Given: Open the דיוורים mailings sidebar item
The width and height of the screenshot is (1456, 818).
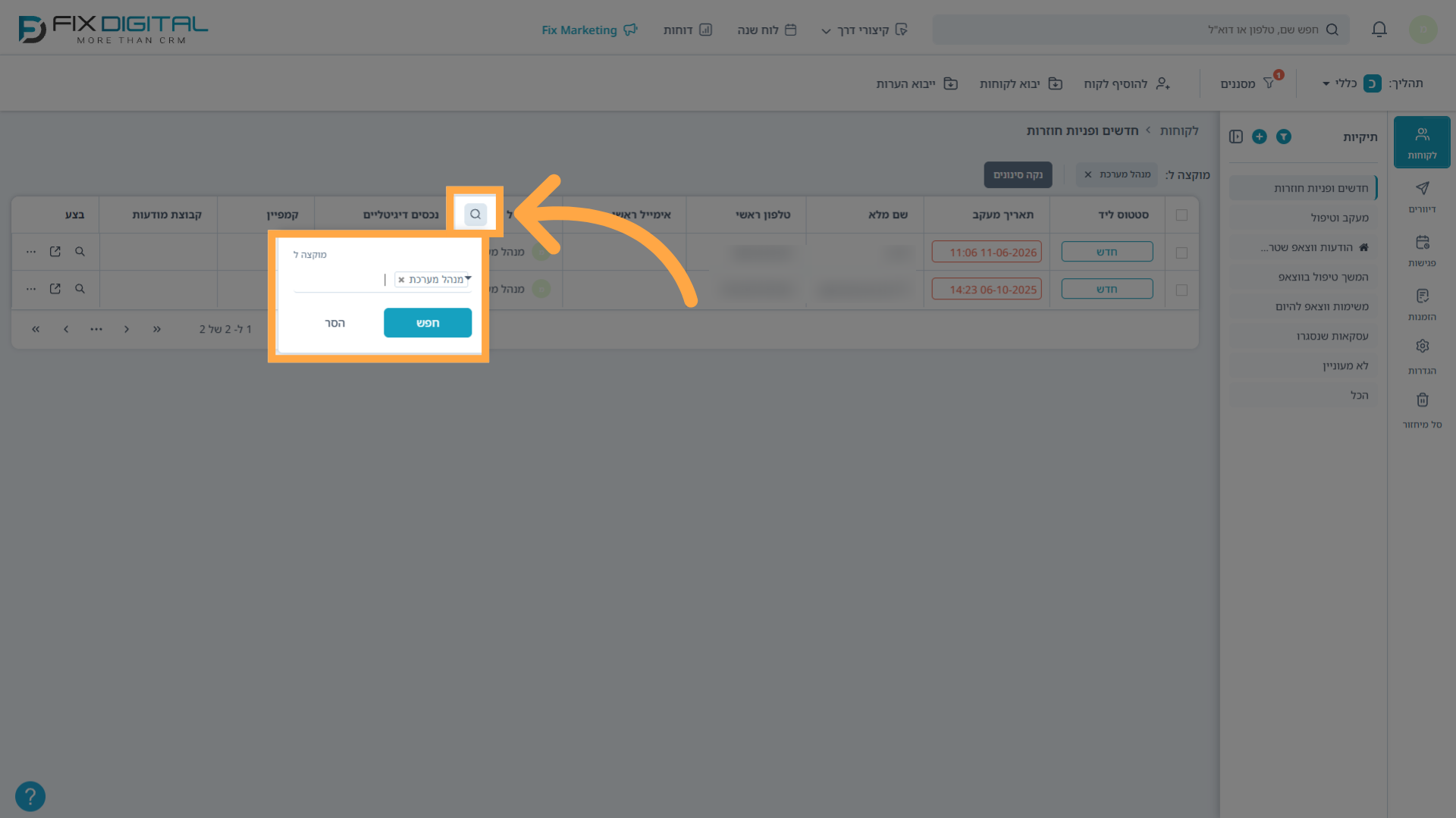Looking at the screenshot, I should point(1422,196).
